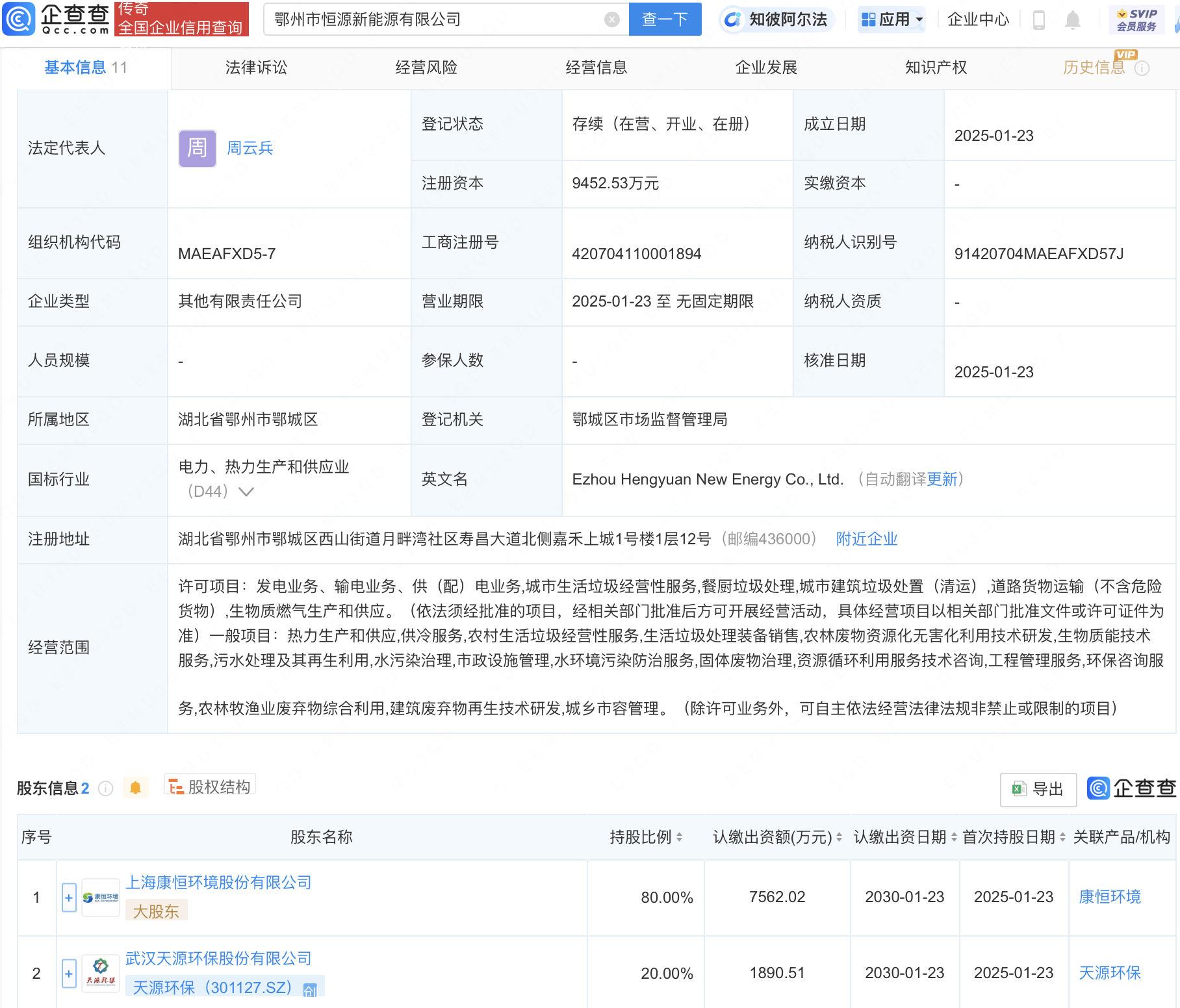Select subscribed amount 1890.51 cell
Image resolution: width=1180 pixels, height=1008 pixels.
(777, 973)
